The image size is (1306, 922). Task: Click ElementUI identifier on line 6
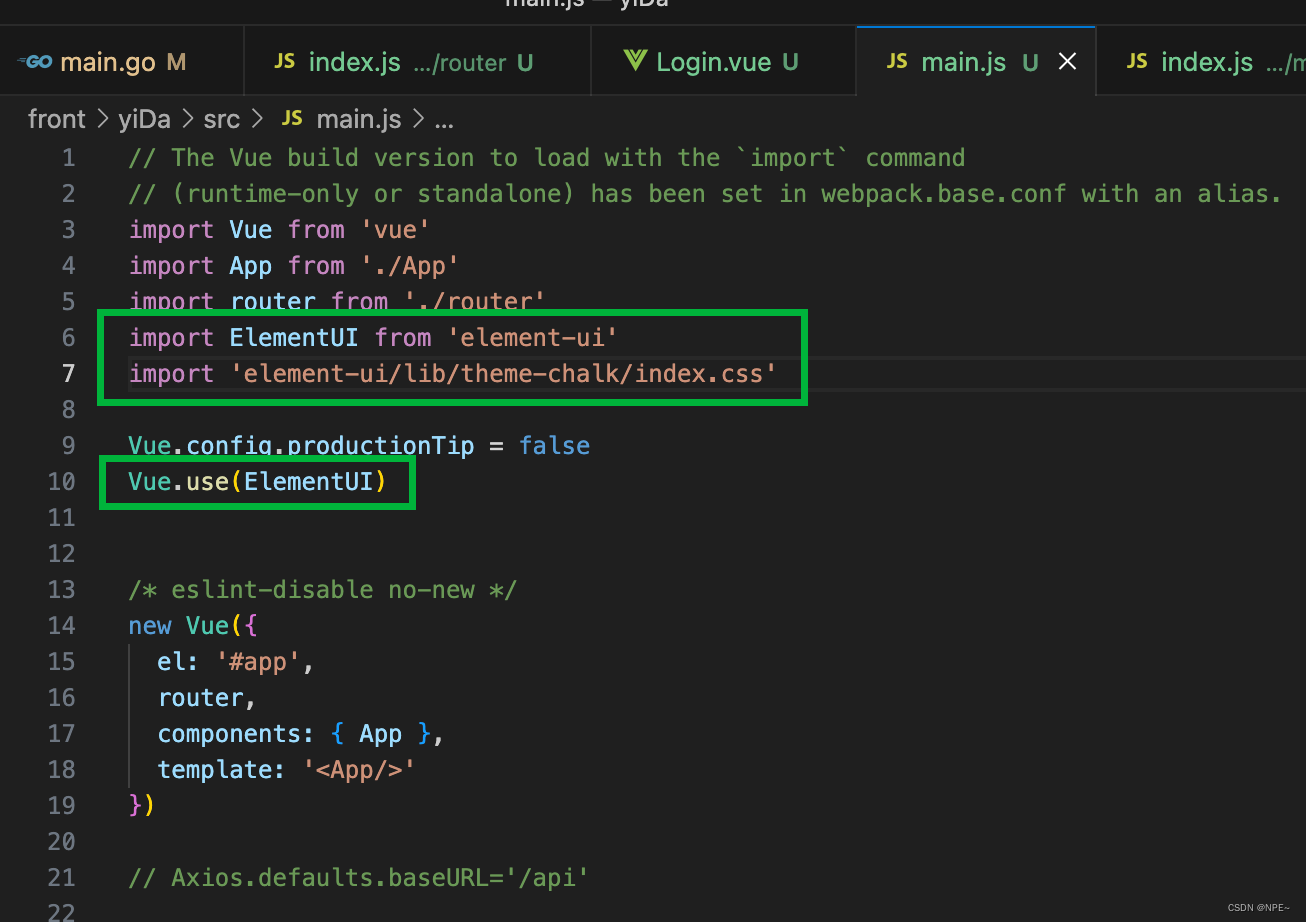(294, 338)
